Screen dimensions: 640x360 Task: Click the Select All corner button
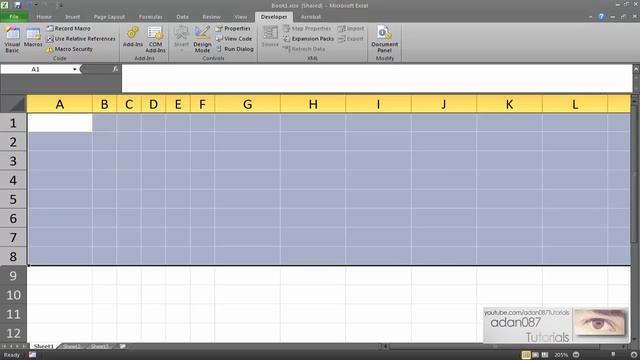13,104
